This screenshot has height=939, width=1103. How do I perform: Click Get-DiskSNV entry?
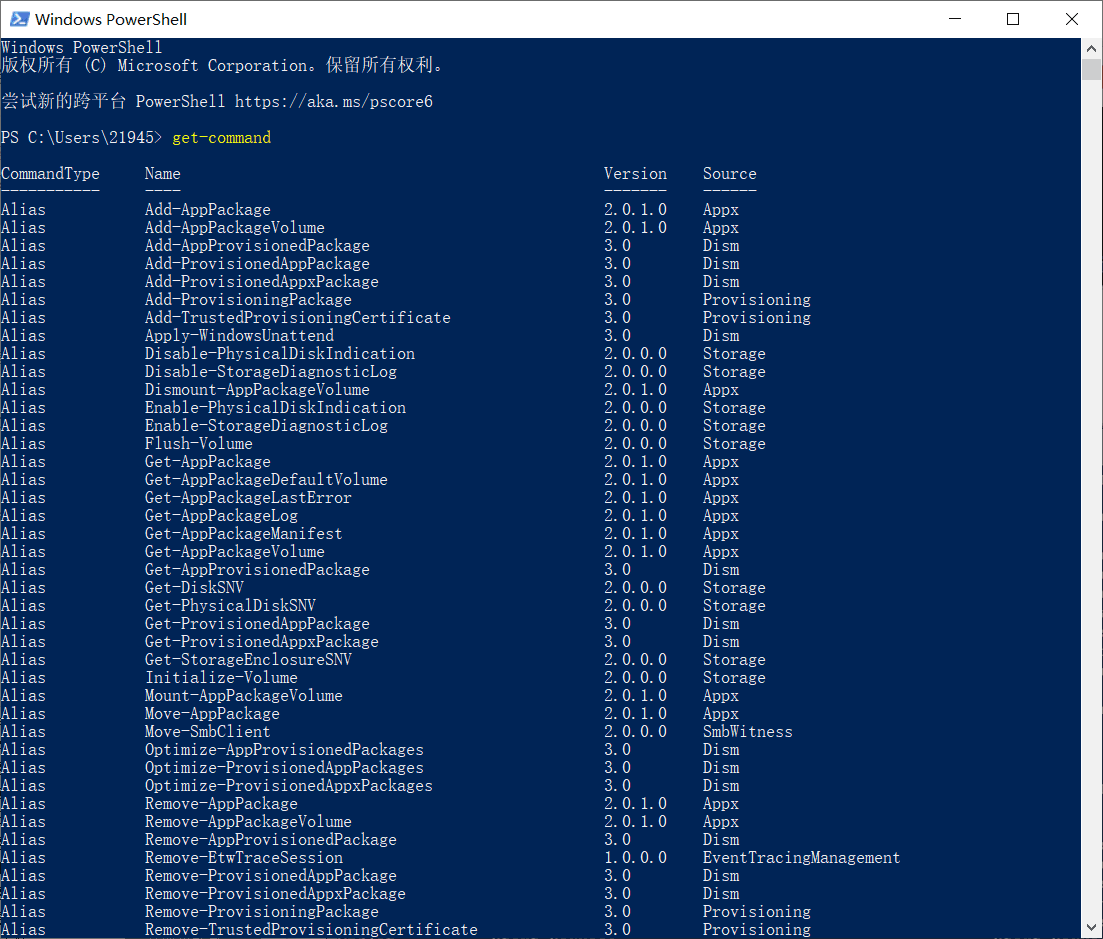[194, 588]
